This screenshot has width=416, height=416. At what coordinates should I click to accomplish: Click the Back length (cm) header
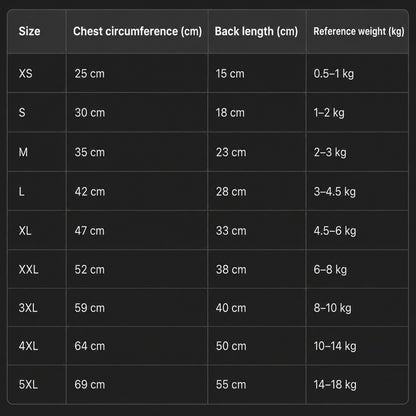point(256,31)
